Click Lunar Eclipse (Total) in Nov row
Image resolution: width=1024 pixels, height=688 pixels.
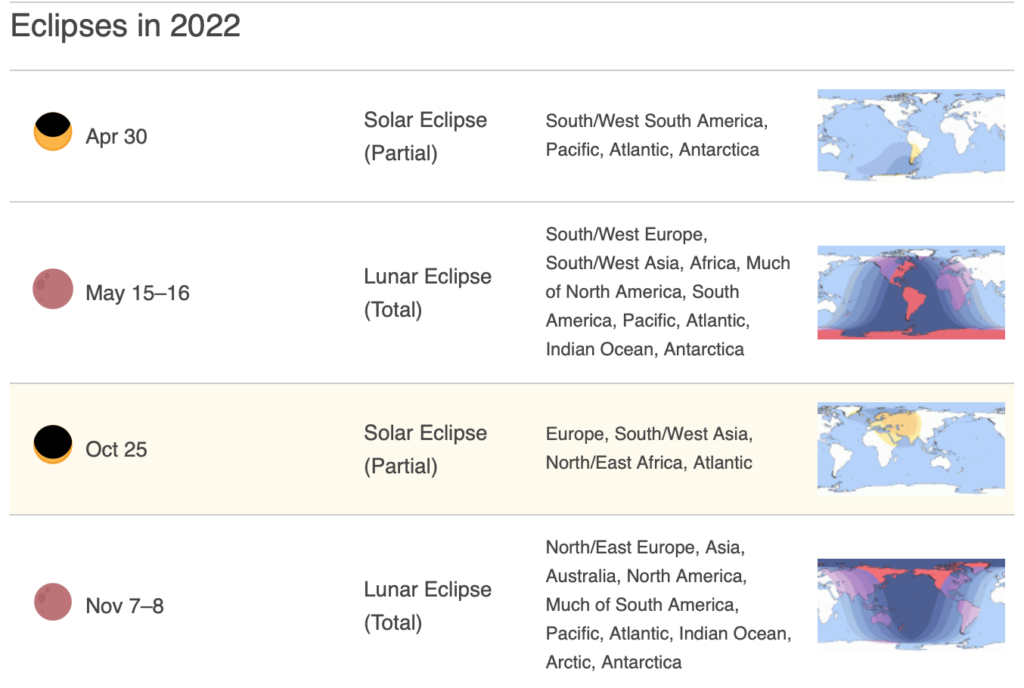pyautogui.click(x=427, y=606)
